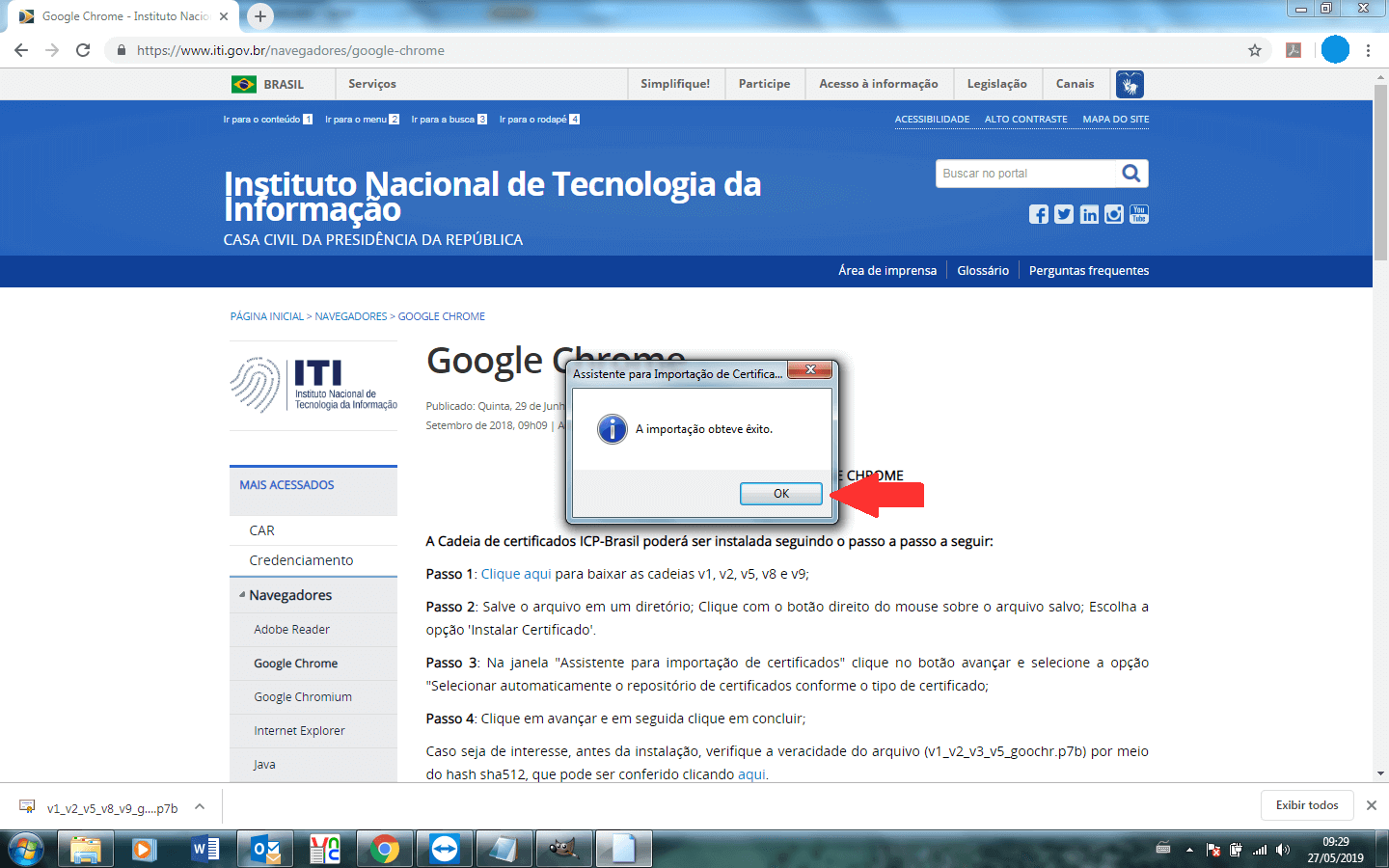Close the downloads bar
1389x868 pixels.
[x=1371, y=805]
